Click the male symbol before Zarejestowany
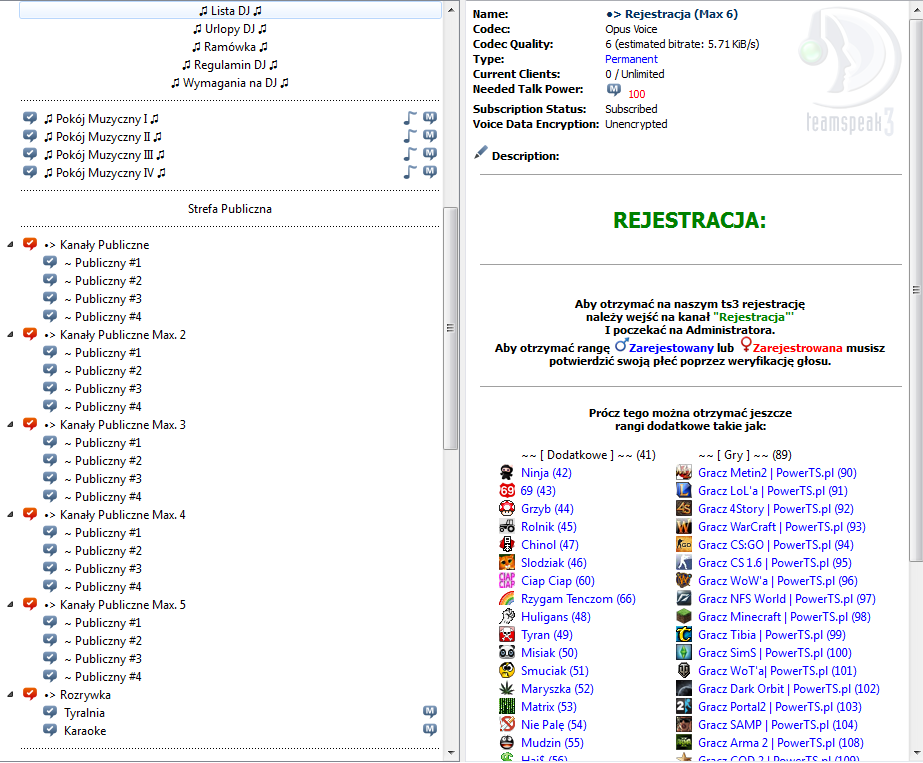Screen dimensions: 923x763 point(621,345)
